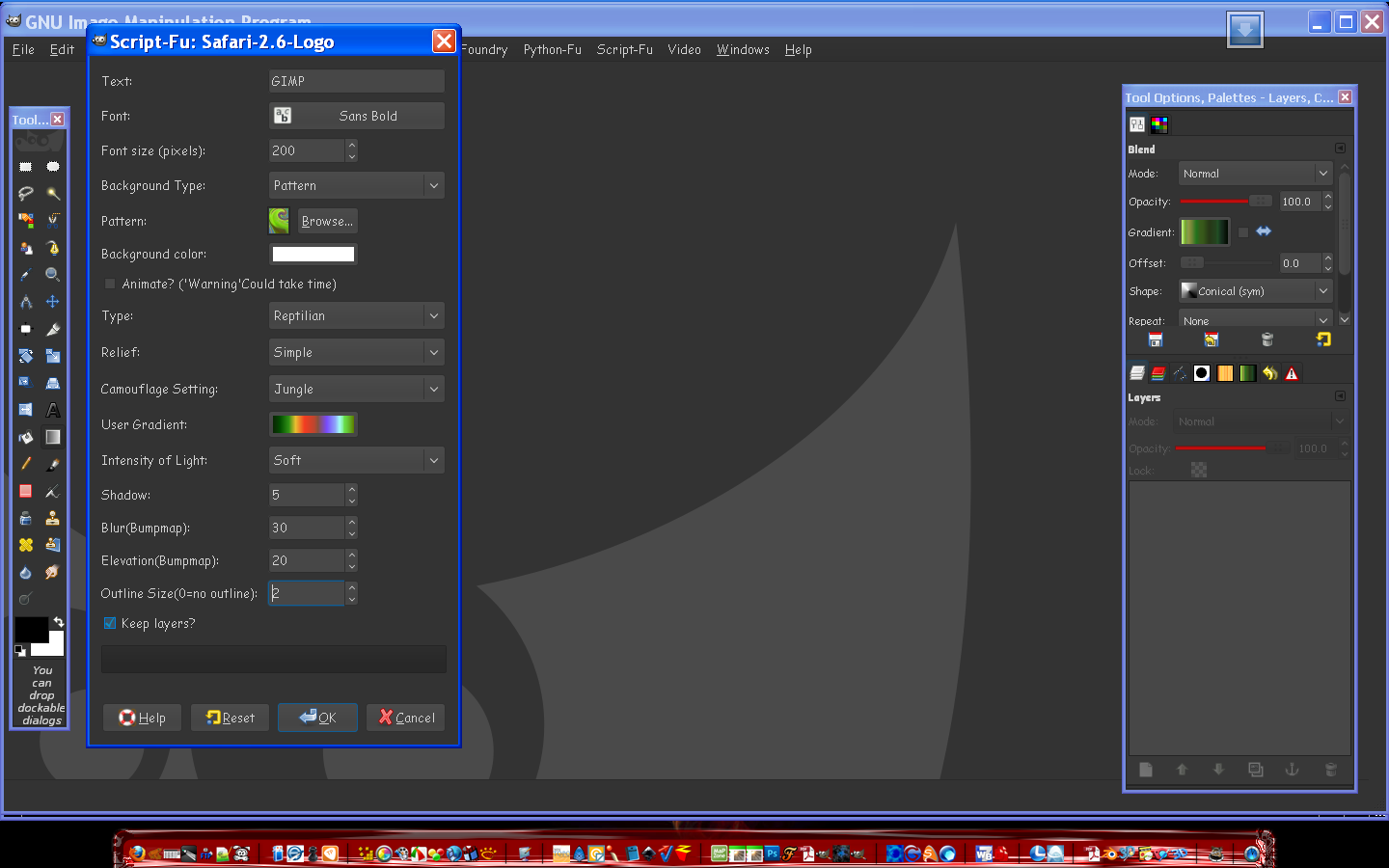Uncheck the Keep layers option
Viewport: 1389px width, 868px height.
(x=110, y=623)
